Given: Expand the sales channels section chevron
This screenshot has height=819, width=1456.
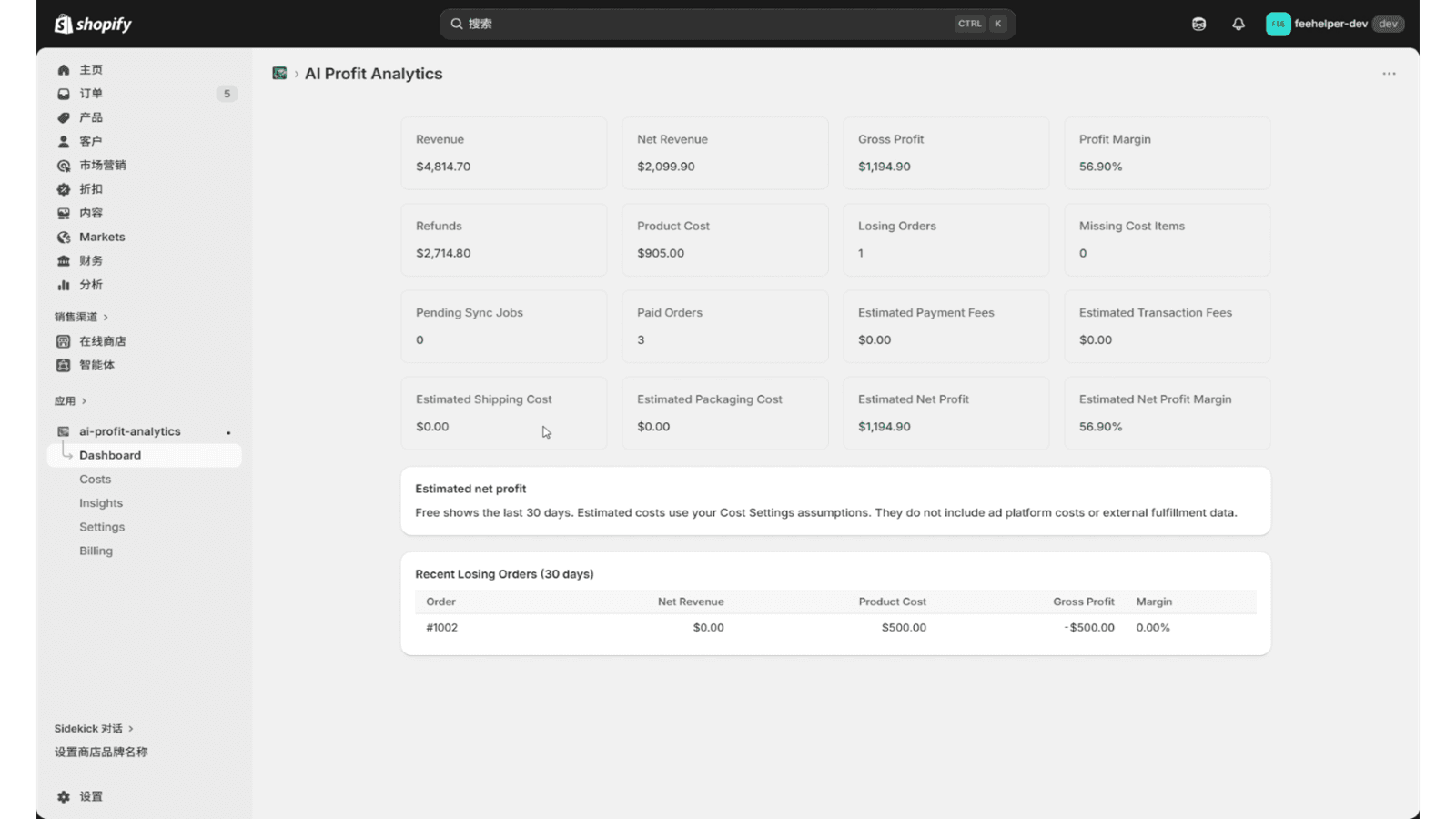Looking at the screenshot, I should (x=106, y=317).
